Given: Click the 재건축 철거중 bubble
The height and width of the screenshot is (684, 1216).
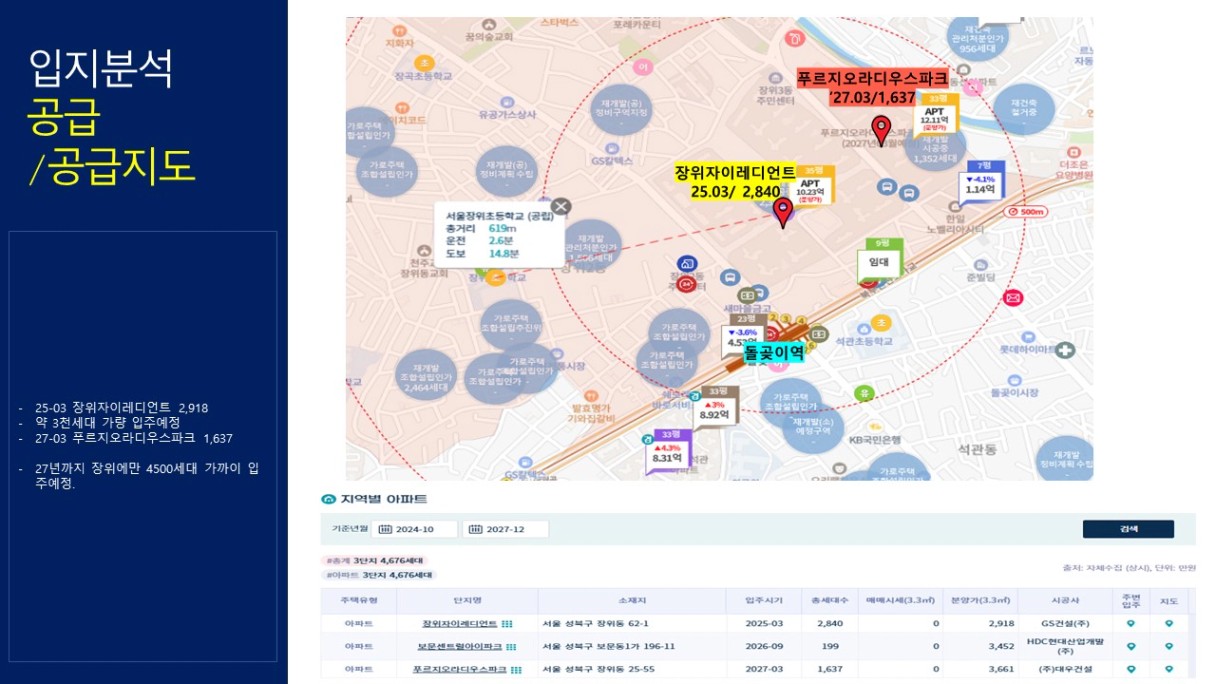Looking at the screenshot, I should [1024, 112].
